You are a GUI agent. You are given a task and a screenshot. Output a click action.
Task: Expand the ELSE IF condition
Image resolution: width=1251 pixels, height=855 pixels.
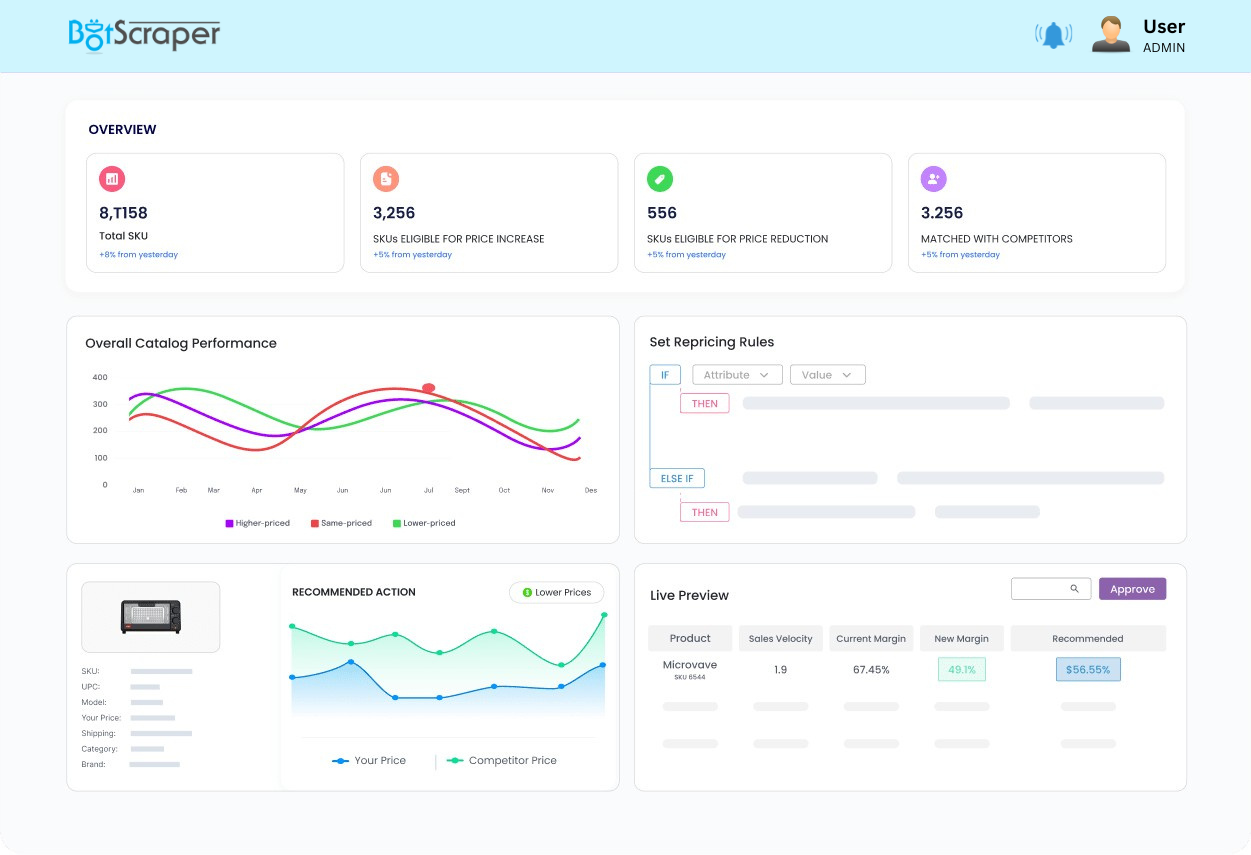point(676,478)
